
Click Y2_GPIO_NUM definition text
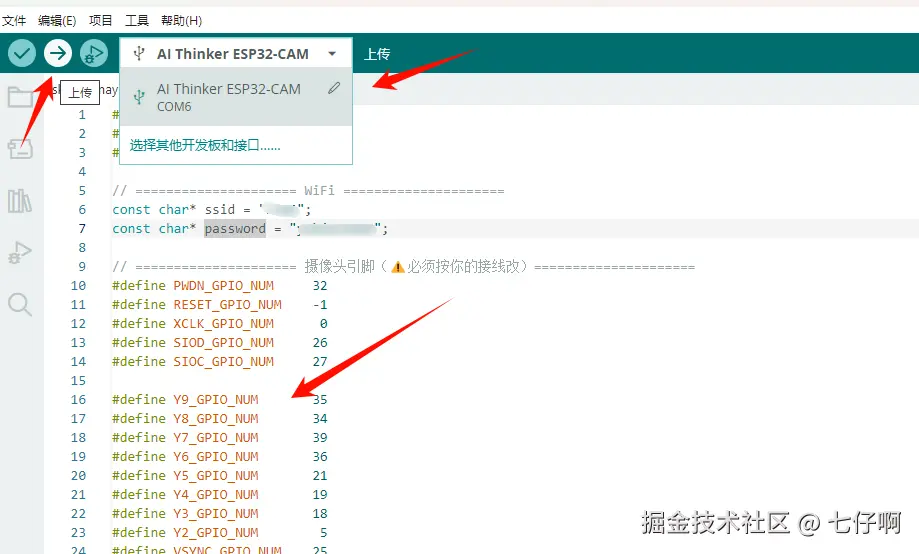click(x=216, y=532)
